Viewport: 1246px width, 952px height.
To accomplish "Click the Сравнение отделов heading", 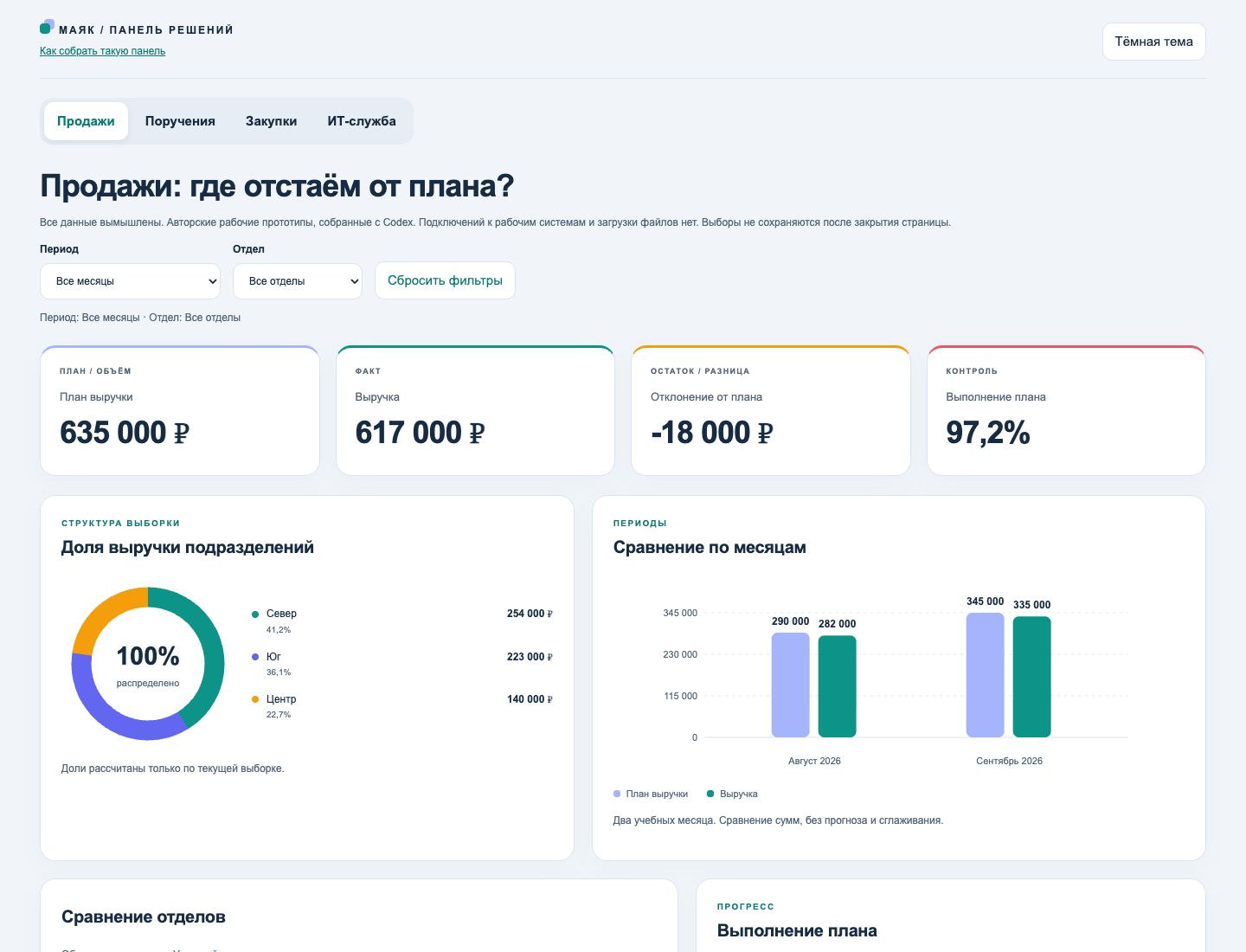I will 144,917.
